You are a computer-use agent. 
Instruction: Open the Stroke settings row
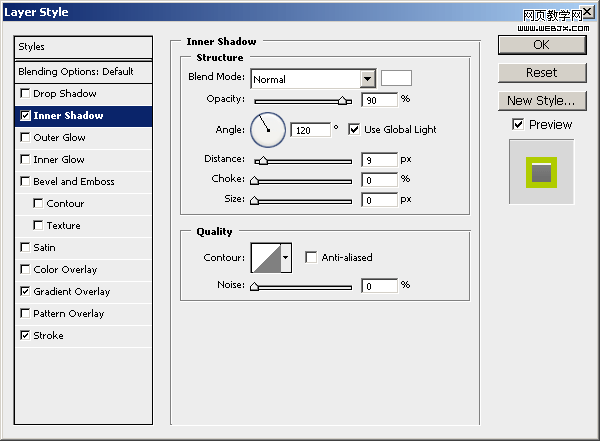pyautogui.click(x=83, y=335)
